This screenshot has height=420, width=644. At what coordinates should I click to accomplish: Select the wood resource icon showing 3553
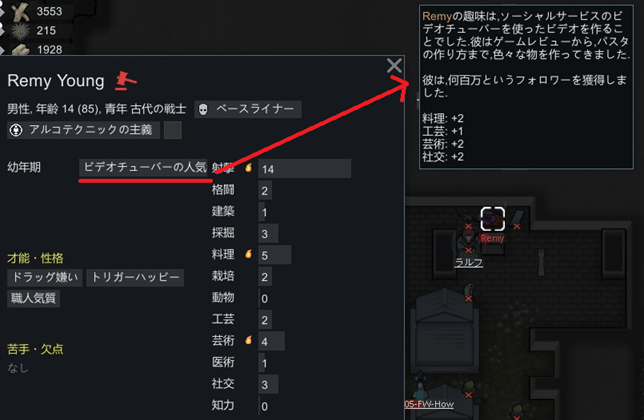coord(20,11)
